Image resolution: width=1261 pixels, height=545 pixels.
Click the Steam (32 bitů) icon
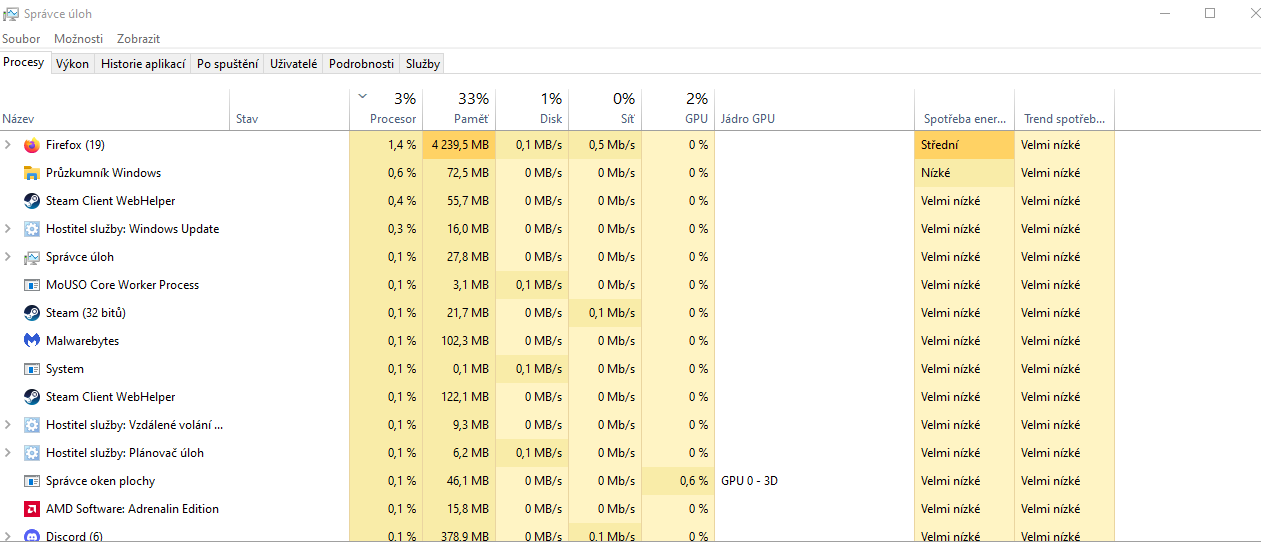(x=31, y=313)
